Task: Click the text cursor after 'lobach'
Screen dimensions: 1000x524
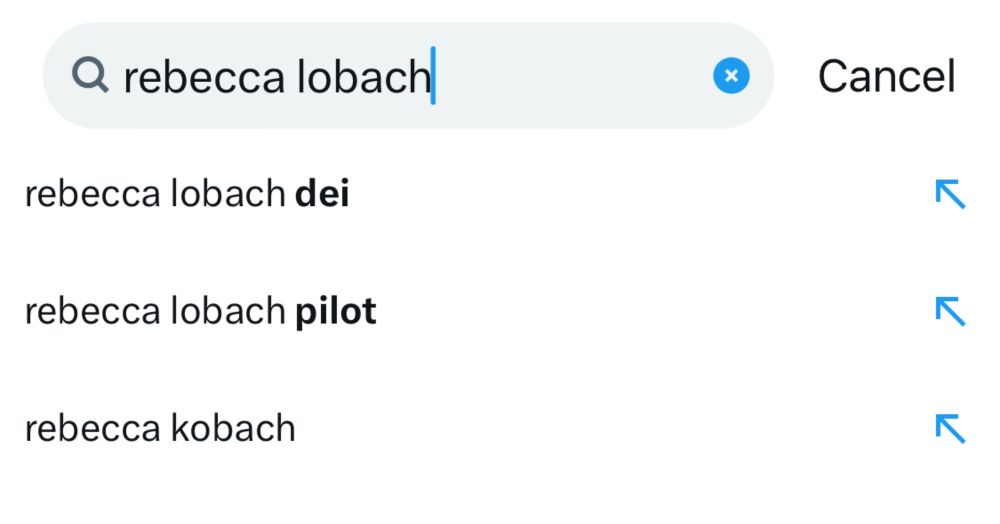Action: click(x=433, y=75)
